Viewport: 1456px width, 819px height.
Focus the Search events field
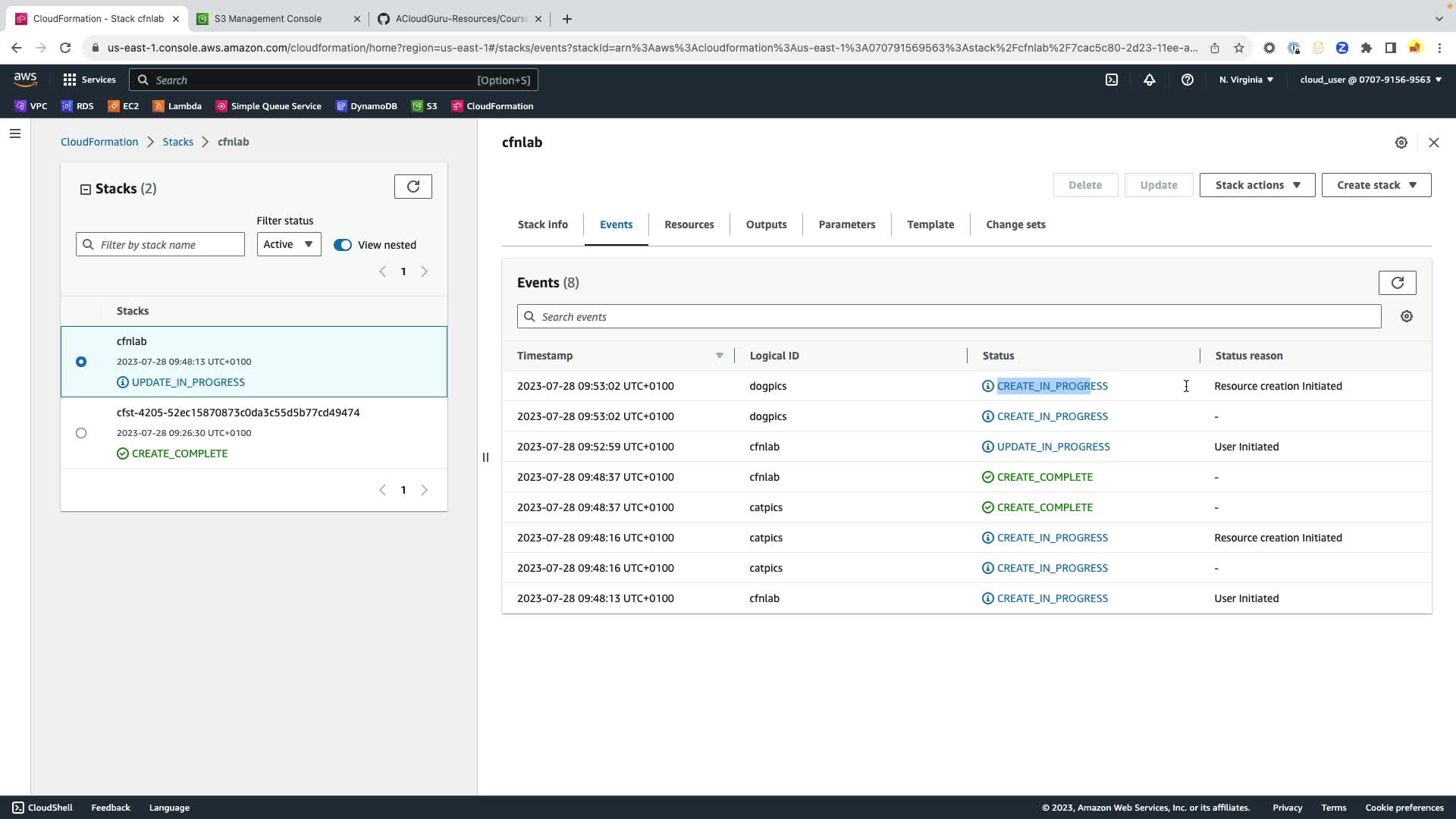[948, 316]
